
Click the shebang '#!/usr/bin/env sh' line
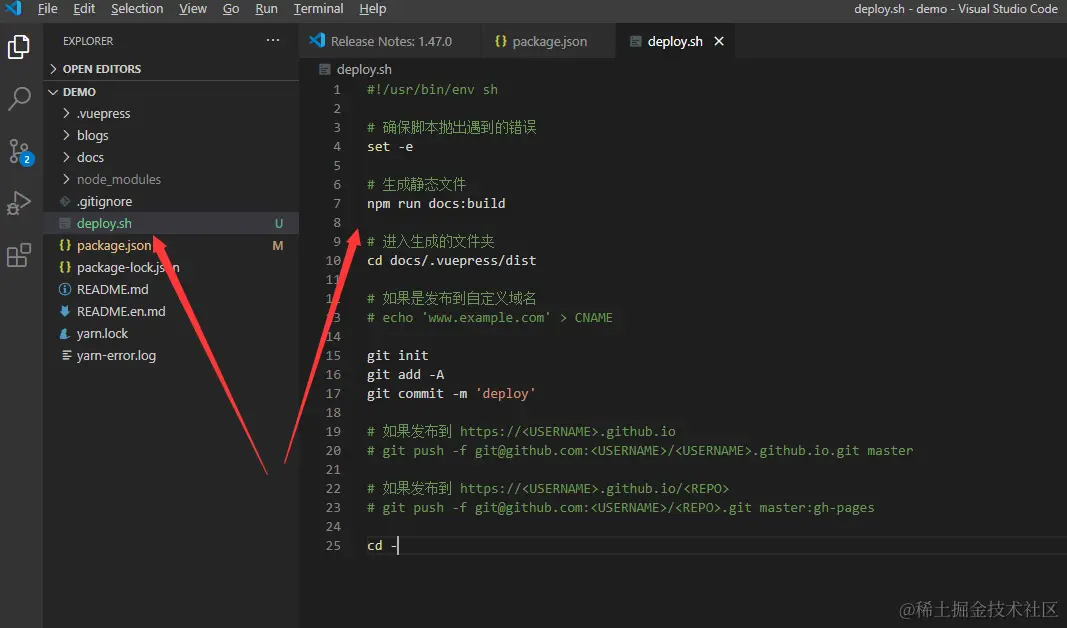point(432,89)
